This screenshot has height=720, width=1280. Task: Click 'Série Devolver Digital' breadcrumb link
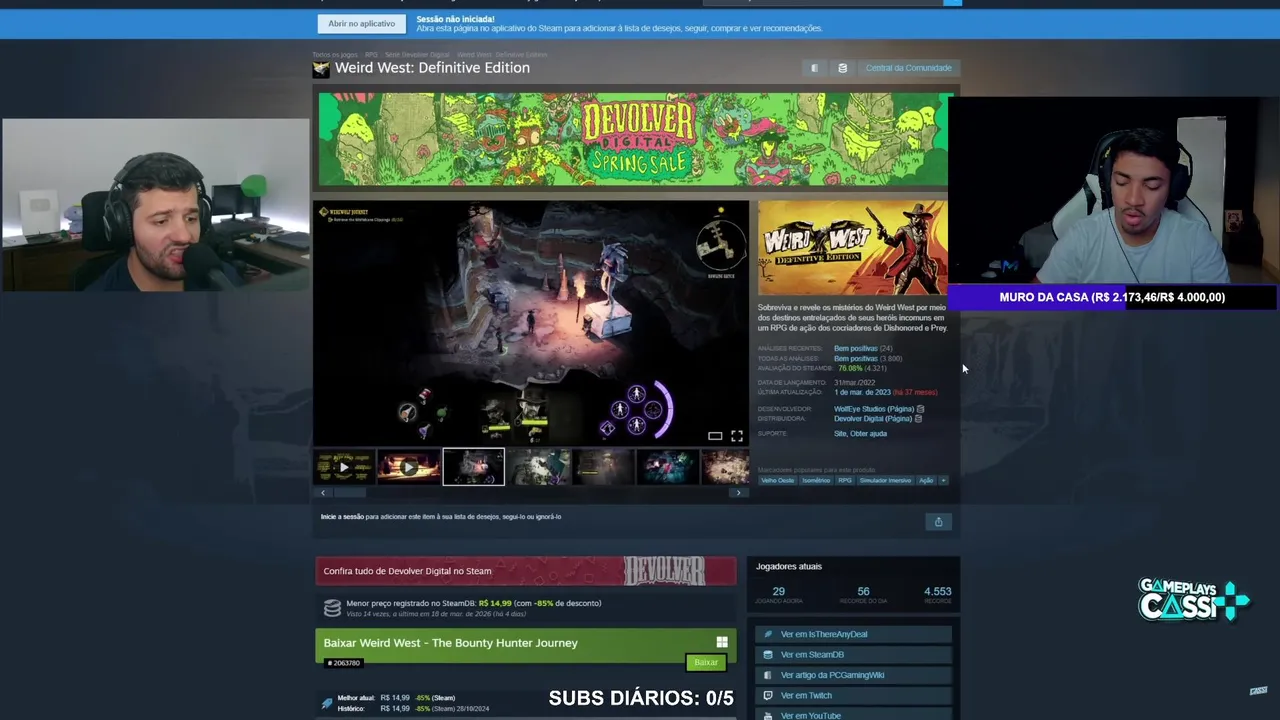pos(417,54)
